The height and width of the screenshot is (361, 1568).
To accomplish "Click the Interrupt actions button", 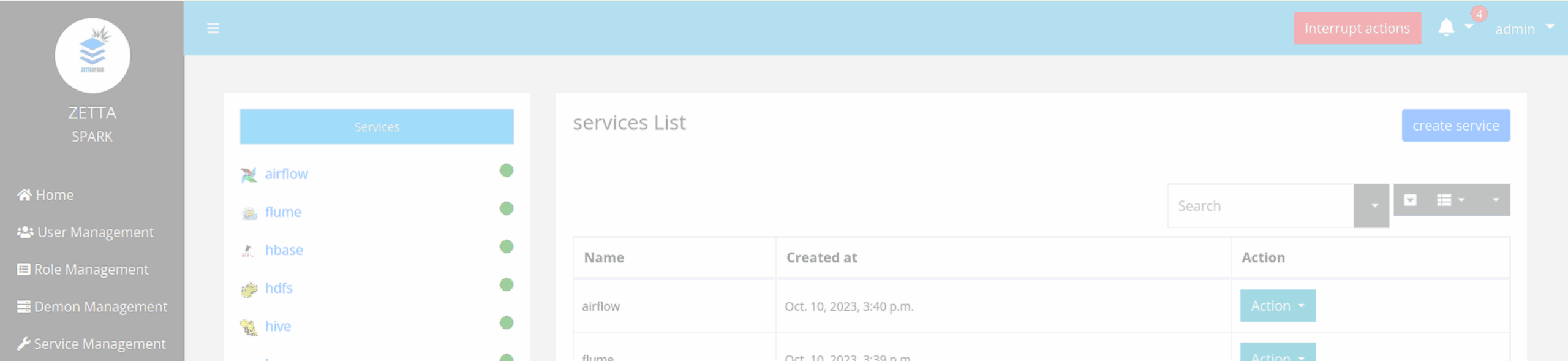I will pyautogui.click(x=1357, y=28).
